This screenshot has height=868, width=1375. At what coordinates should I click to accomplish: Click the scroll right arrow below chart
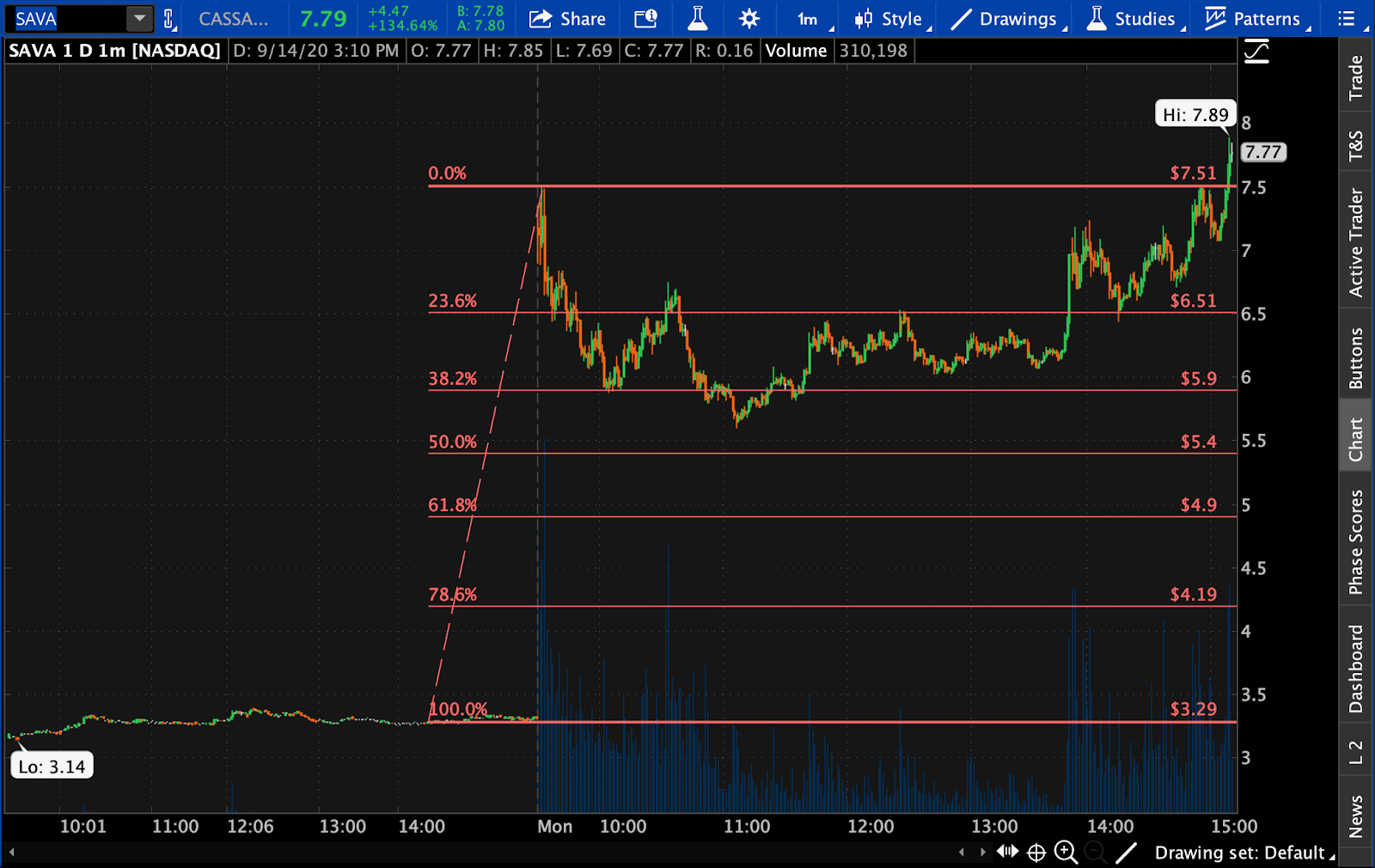982,853
